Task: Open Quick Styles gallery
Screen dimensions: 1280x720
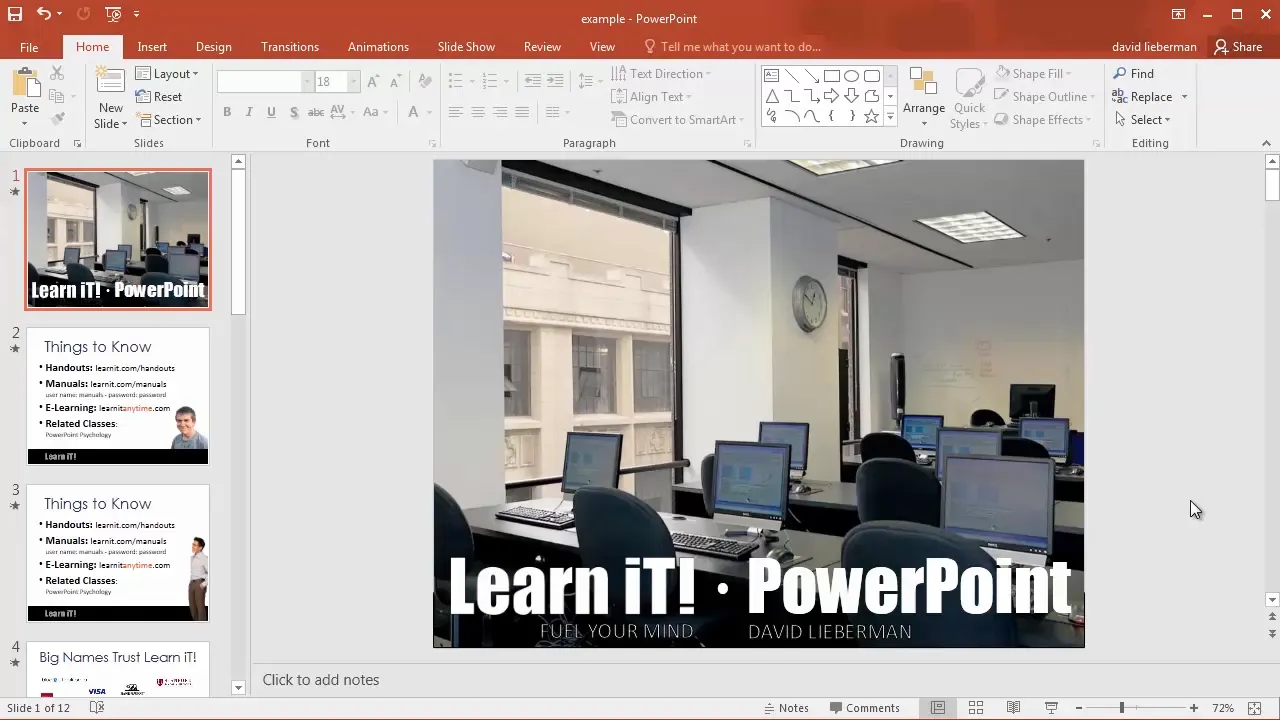Action: coord(968,98)
